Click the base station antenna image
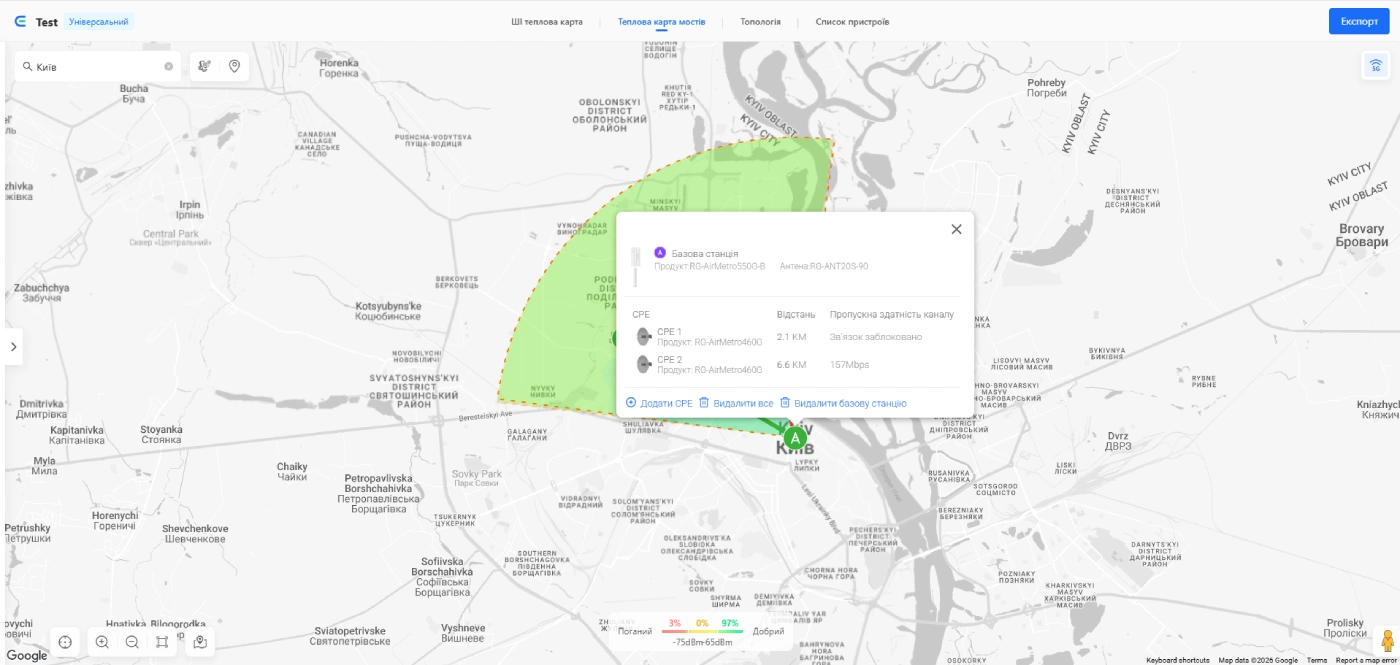Screen dimensions: 1400x665 [636, 266]
